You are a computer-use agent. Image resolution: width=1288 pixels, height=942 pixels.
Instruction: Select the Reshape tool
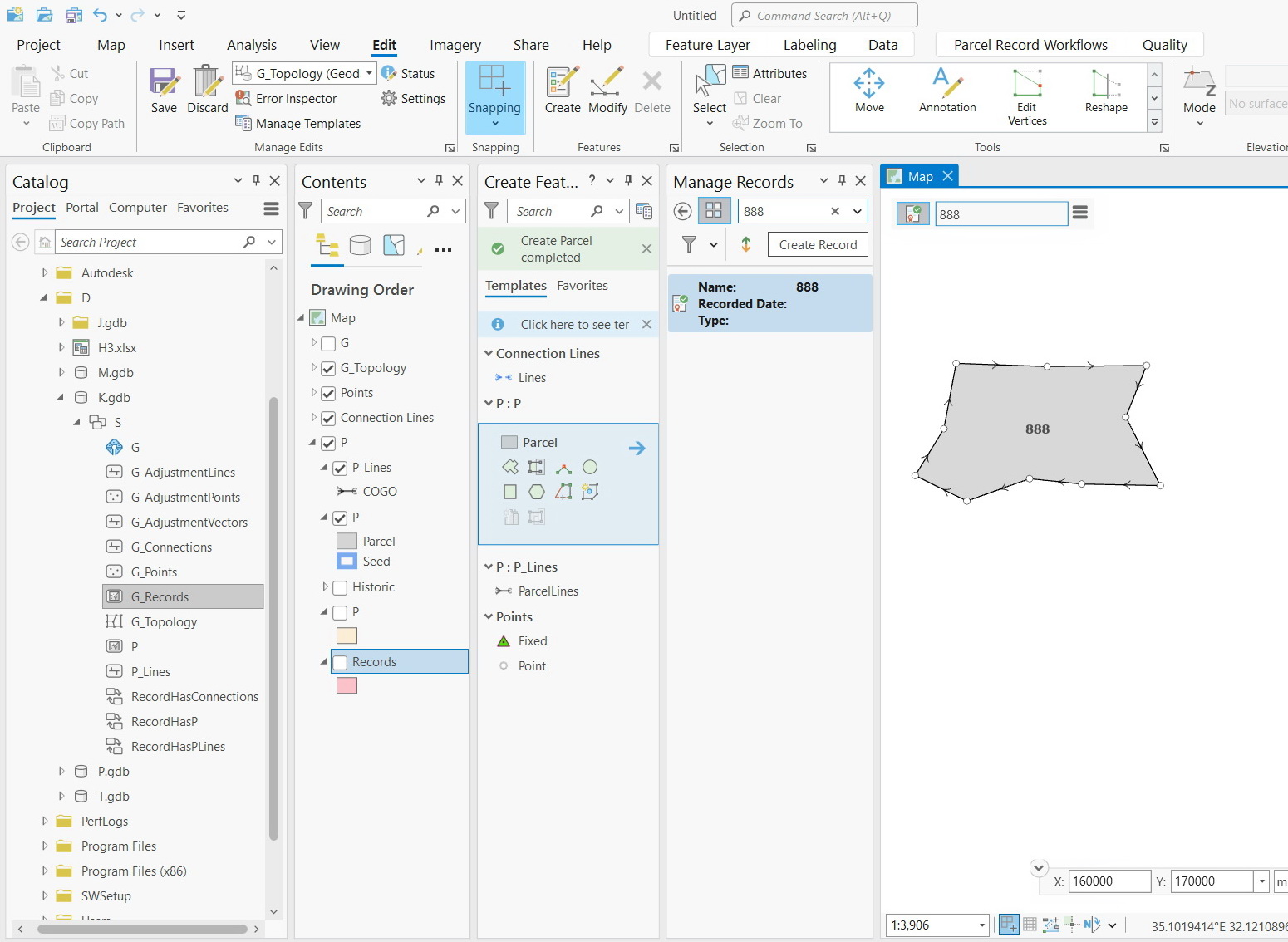[1105, 90]
